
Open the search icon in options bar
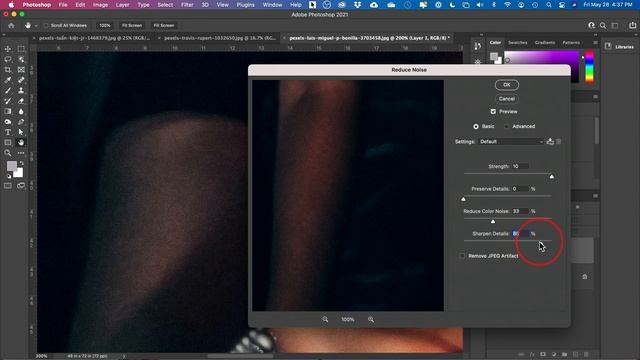tap(603, 25)
